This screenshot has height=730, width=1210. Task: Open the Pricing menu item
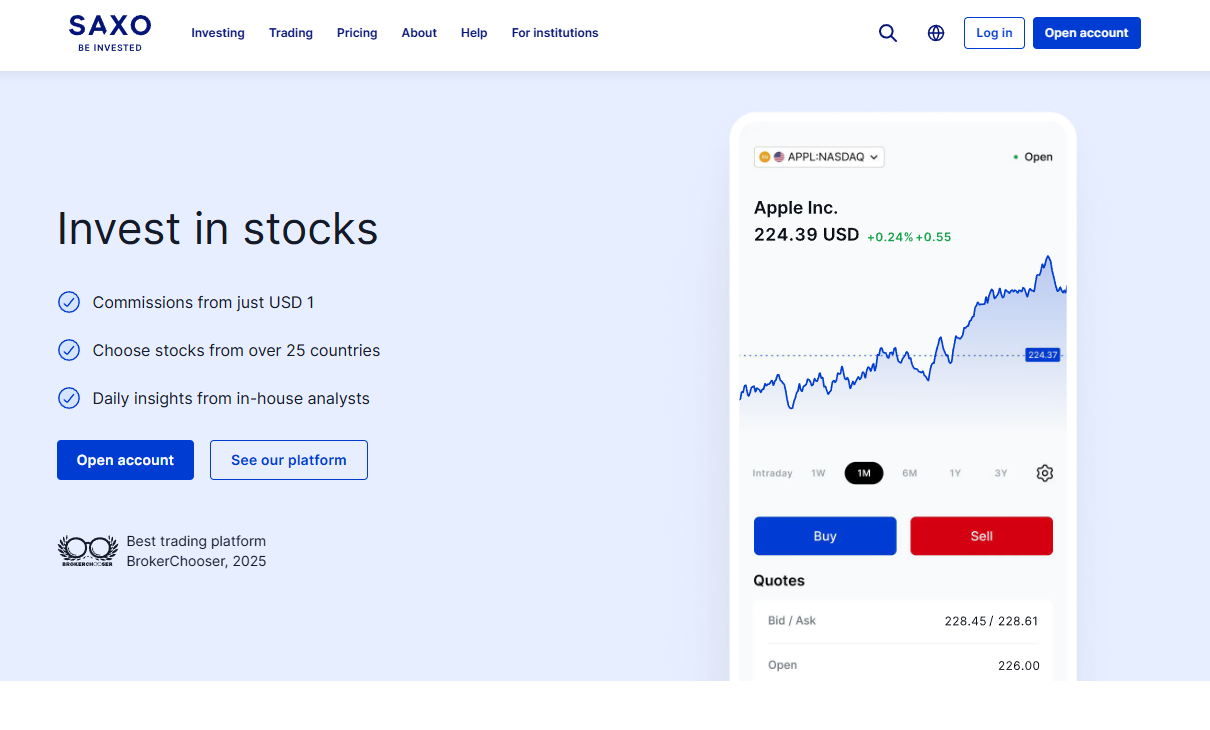click(x=357, y=33)
